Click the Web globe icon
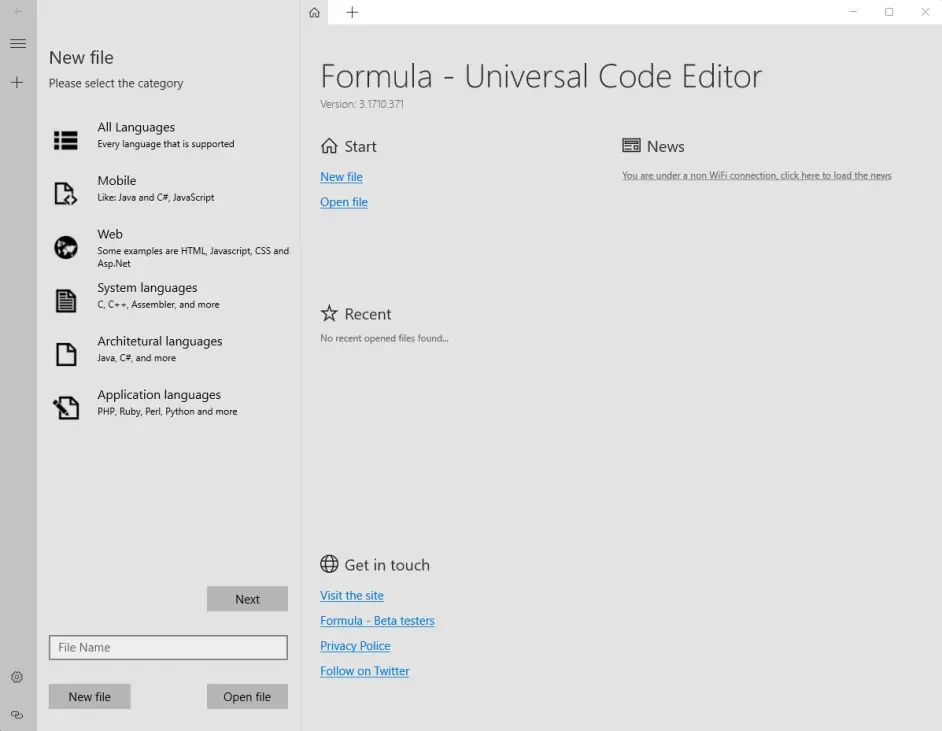This screenshot has width=942, height=731. point(66,247)
